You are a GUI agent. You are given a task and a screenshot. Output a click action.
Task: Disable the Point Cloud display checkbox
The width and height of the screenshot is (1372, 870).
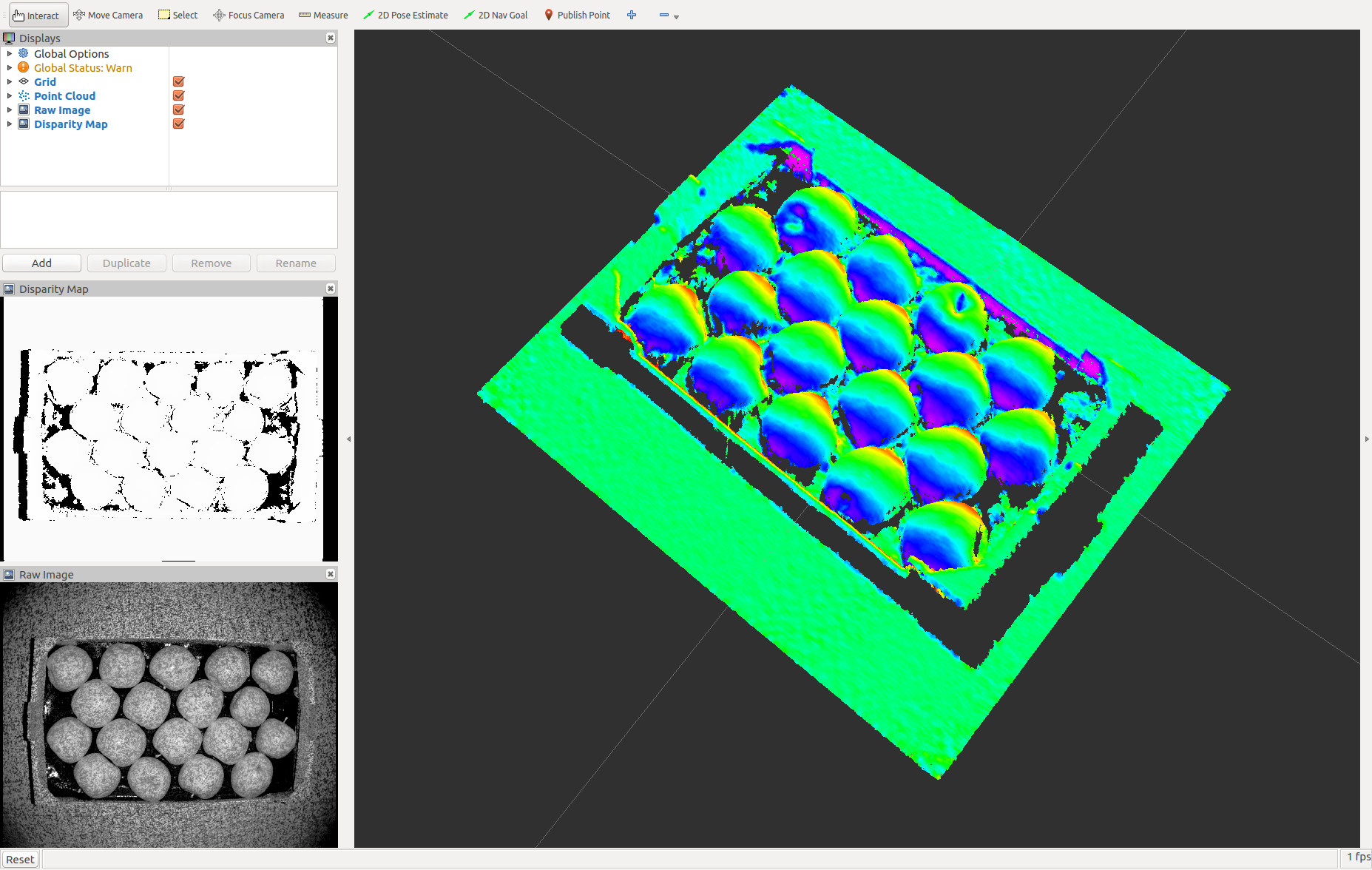178,95
